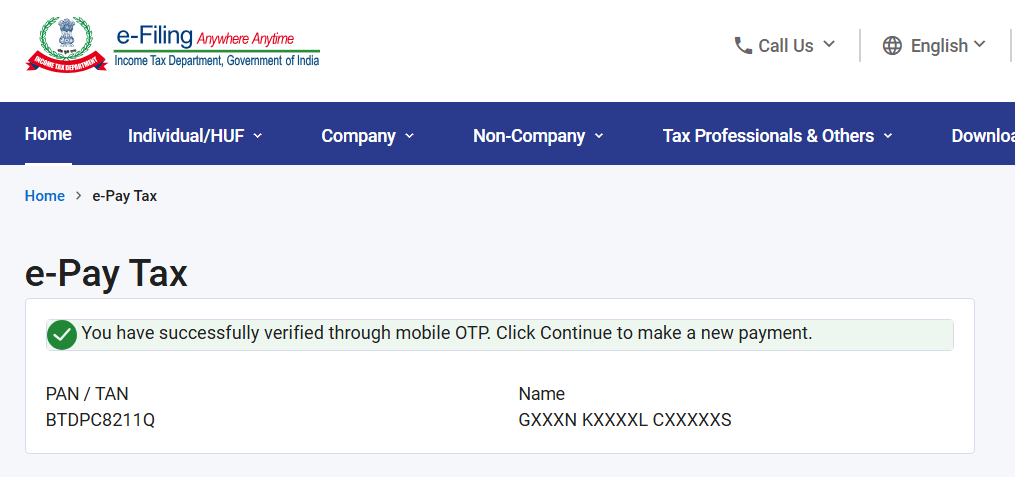Expand the Company menu chevron
The width and height of the screenshot is (1015, 477).
click(x=409, y=136)
